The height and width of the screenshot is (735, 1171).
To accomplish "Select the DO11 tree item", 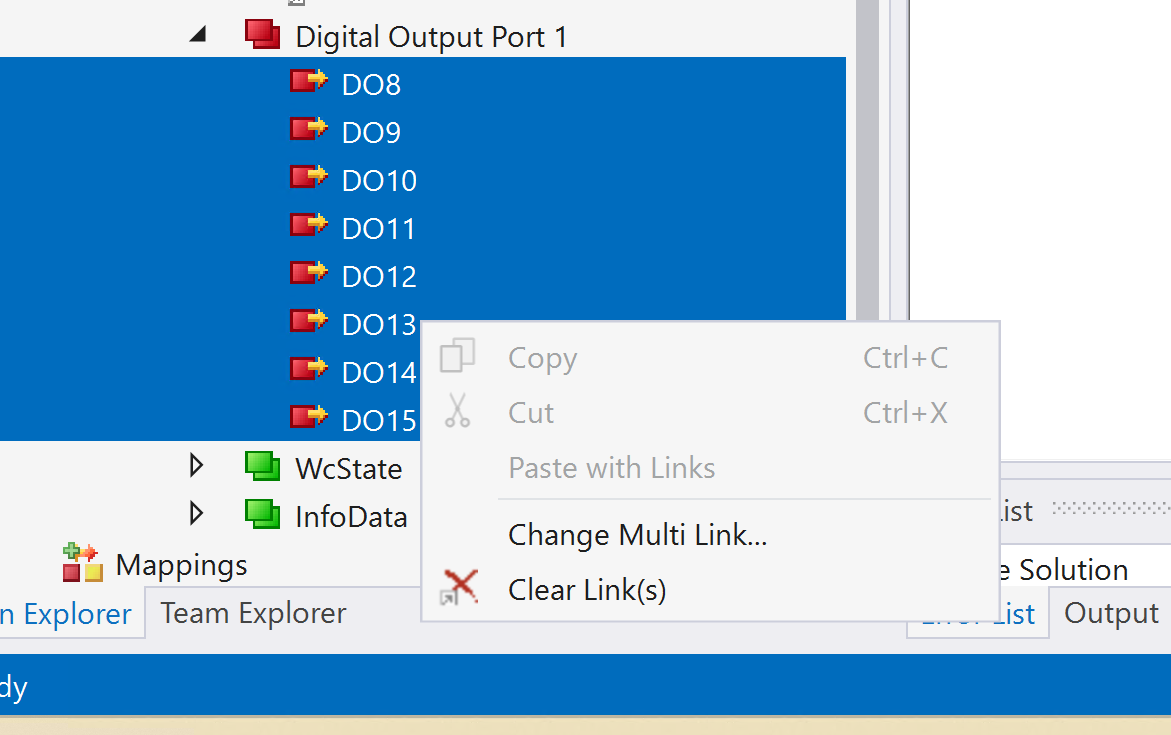I will coord(378,229).
